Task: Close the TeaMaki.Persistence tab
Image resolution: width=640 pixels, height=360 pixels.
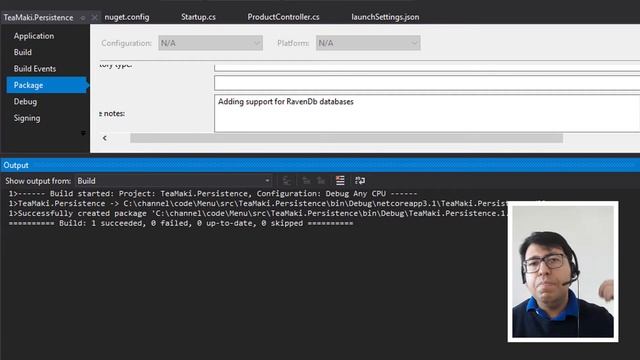Action: 94,18
